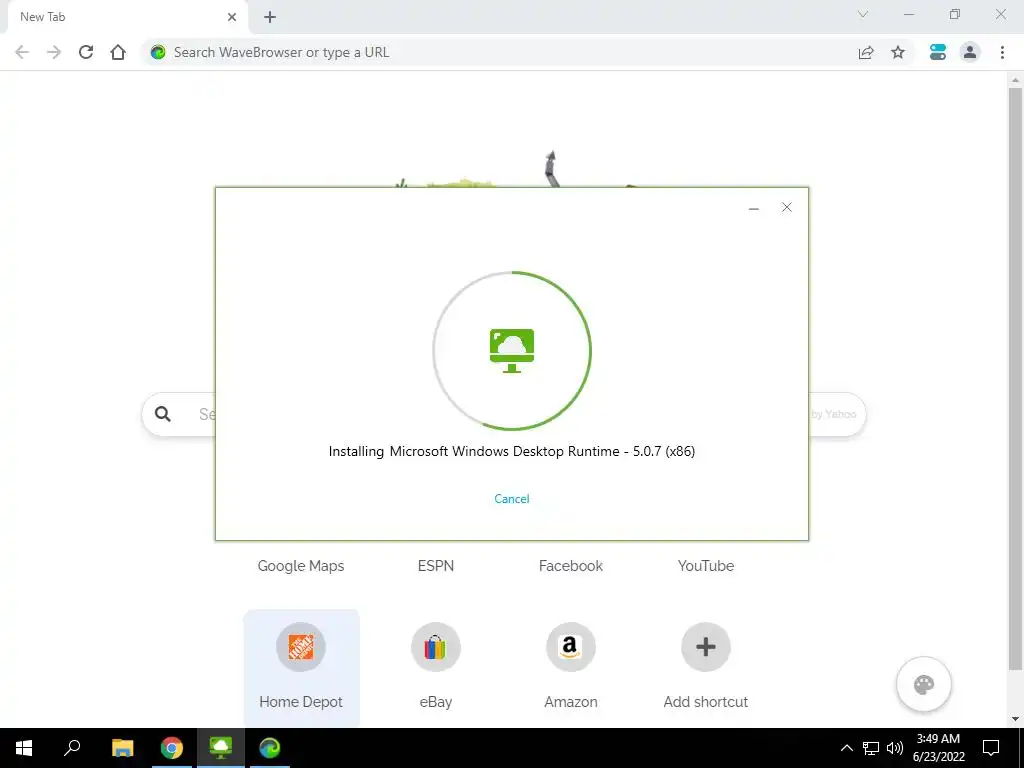The image size is (1024, 768).
Task: Open the Facebook shortcut
Action: 571,566
